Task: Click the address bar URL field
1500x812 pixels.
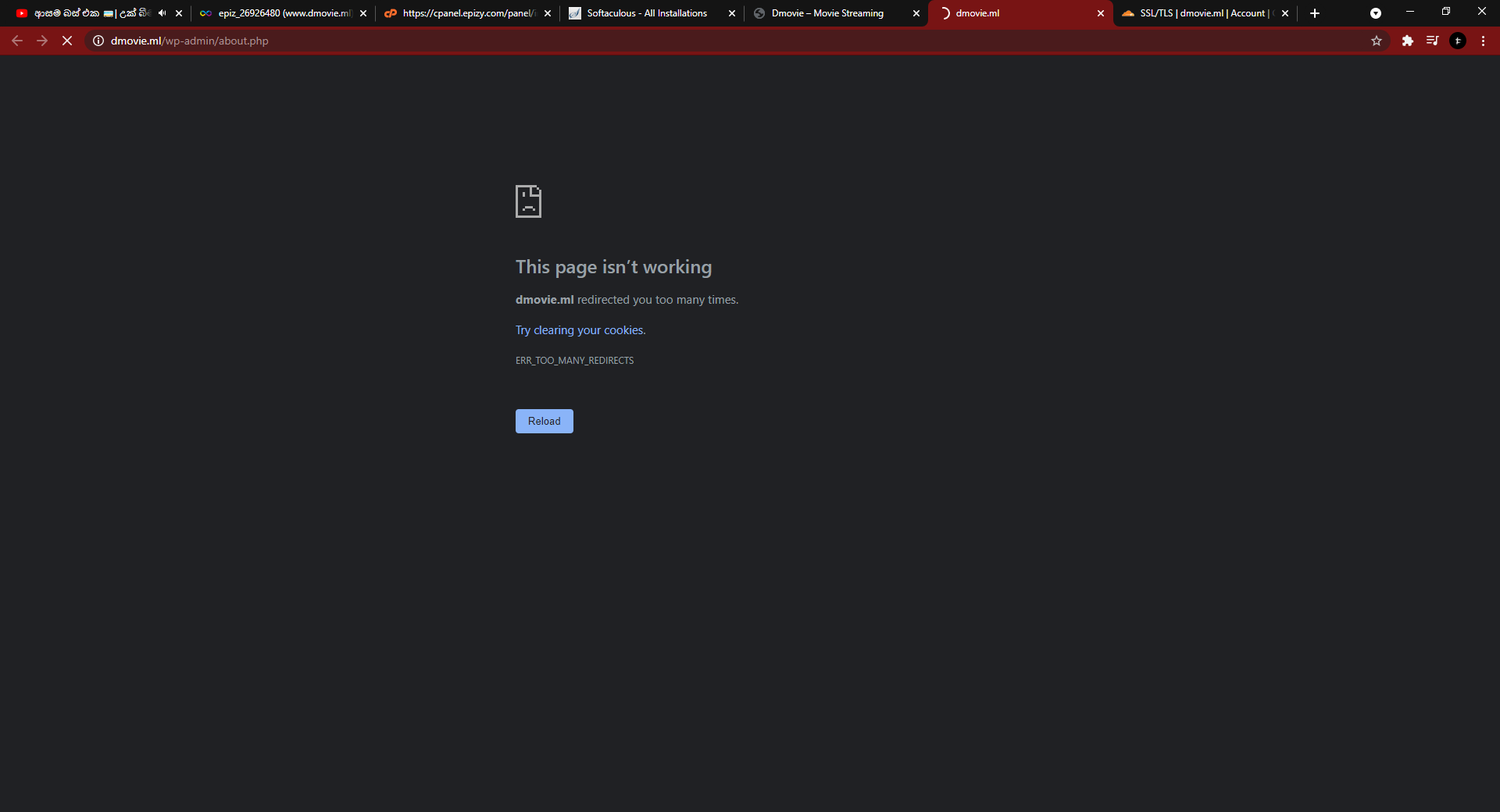Action: click(703, 41)
